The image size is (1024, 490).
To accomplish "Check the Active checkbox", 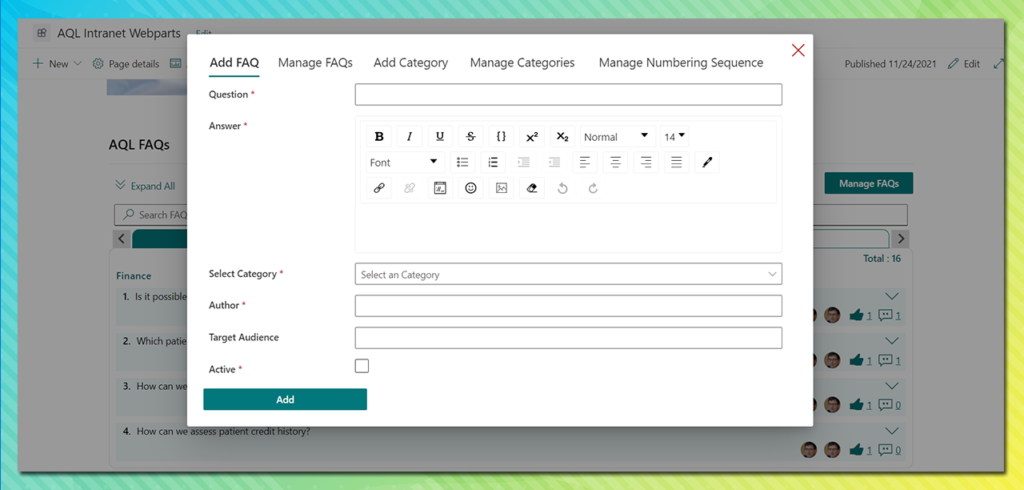I will pos(362,366).
